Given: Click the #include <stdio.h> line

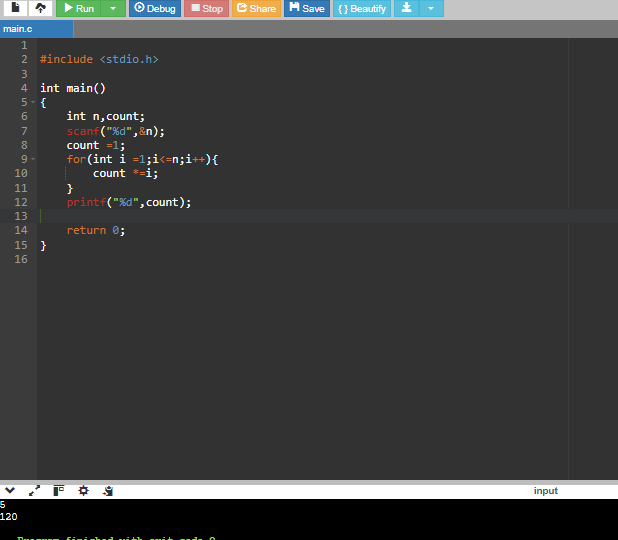Looking at the screenshot, I should [99, 60].
